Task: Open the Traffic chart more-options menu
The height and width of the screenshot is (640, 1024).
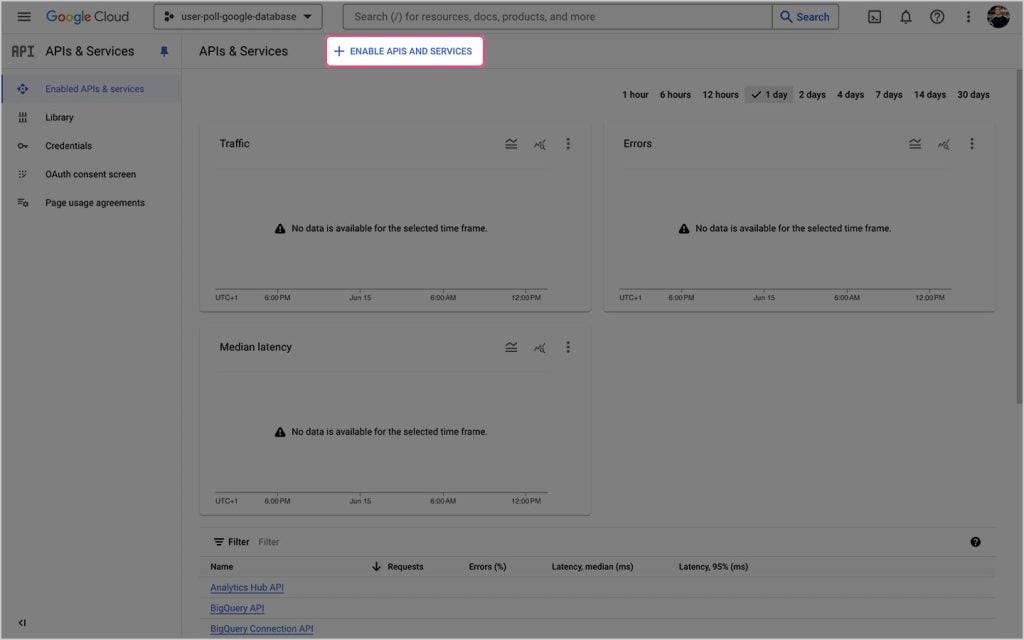Action: (568, 144)
